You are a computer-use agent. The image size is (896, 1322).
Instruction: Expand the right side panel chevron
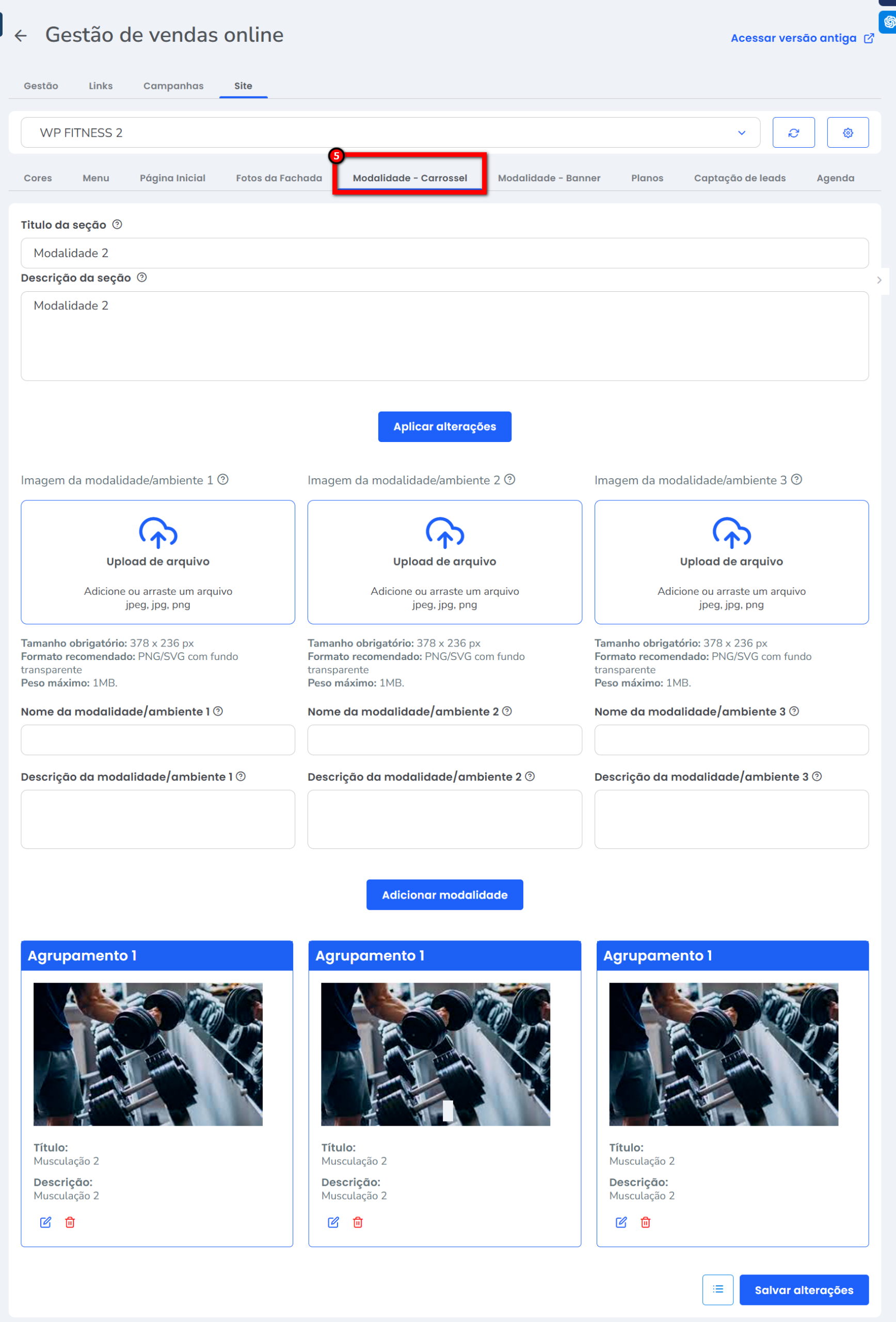coord(879,280)
